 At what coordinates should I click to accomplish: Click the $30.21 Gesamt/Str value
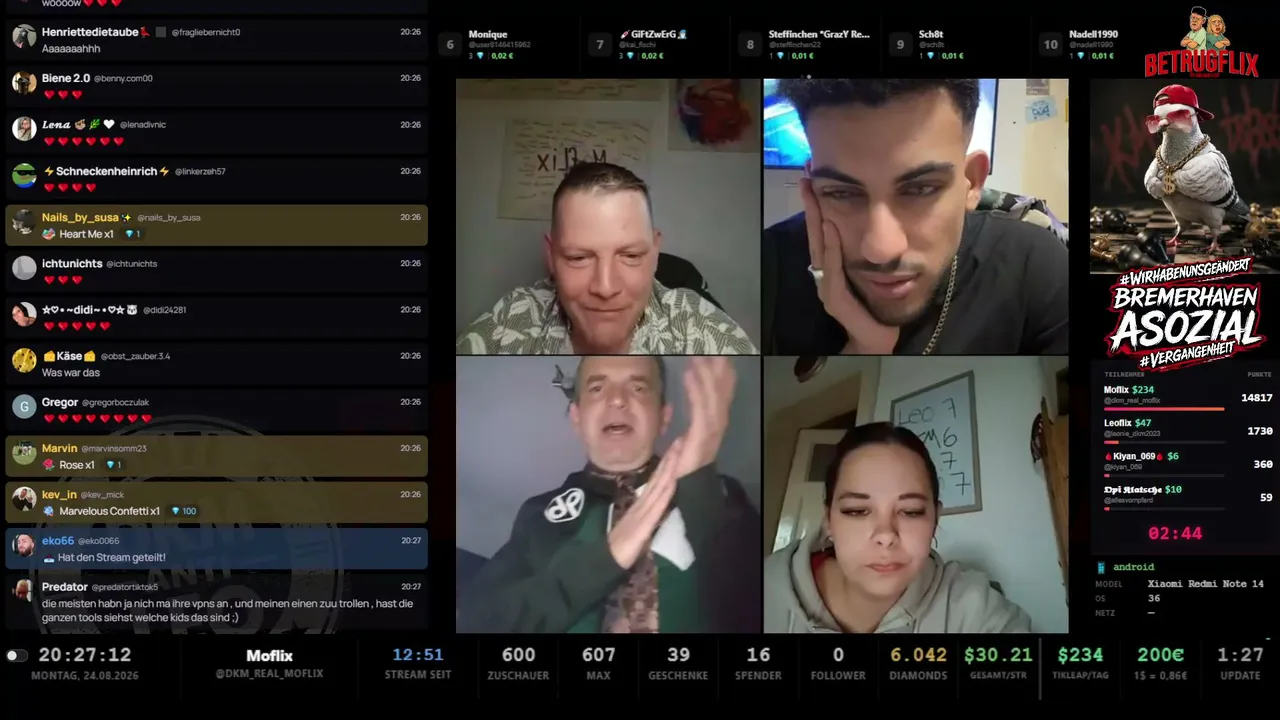click(998, 655)
